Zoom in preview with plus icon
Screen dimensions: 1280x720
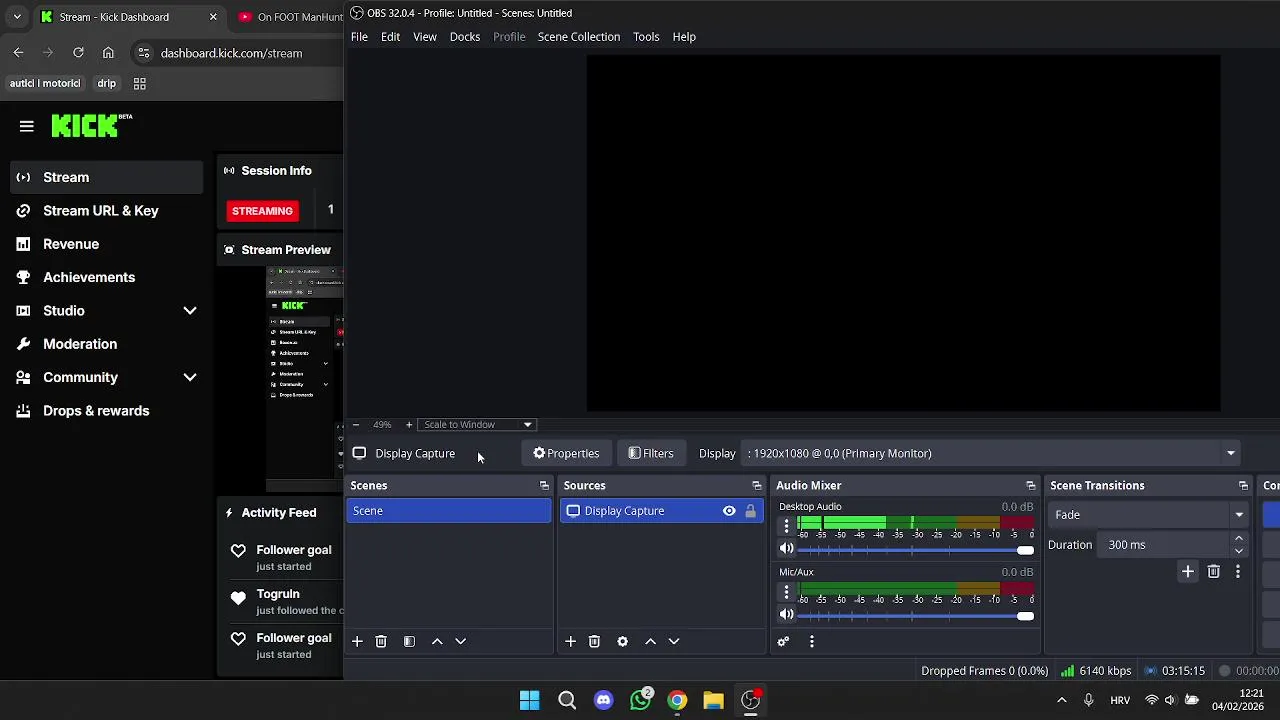(x=408, y=425)
